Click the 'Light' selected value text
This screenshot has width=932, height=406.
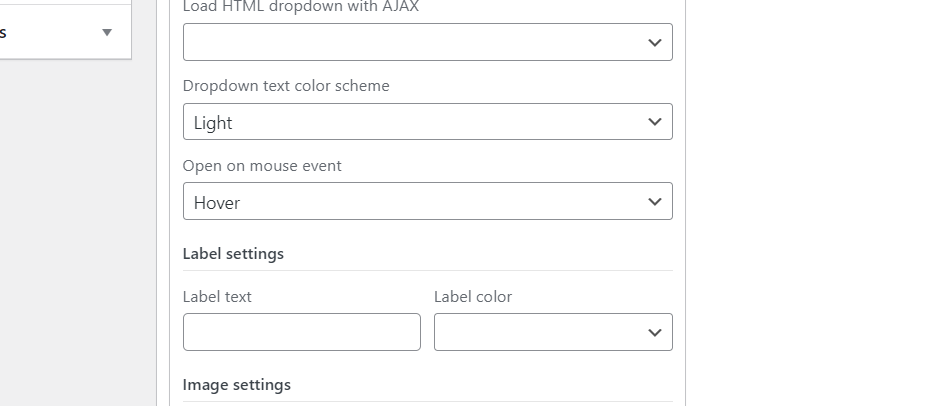213,123
